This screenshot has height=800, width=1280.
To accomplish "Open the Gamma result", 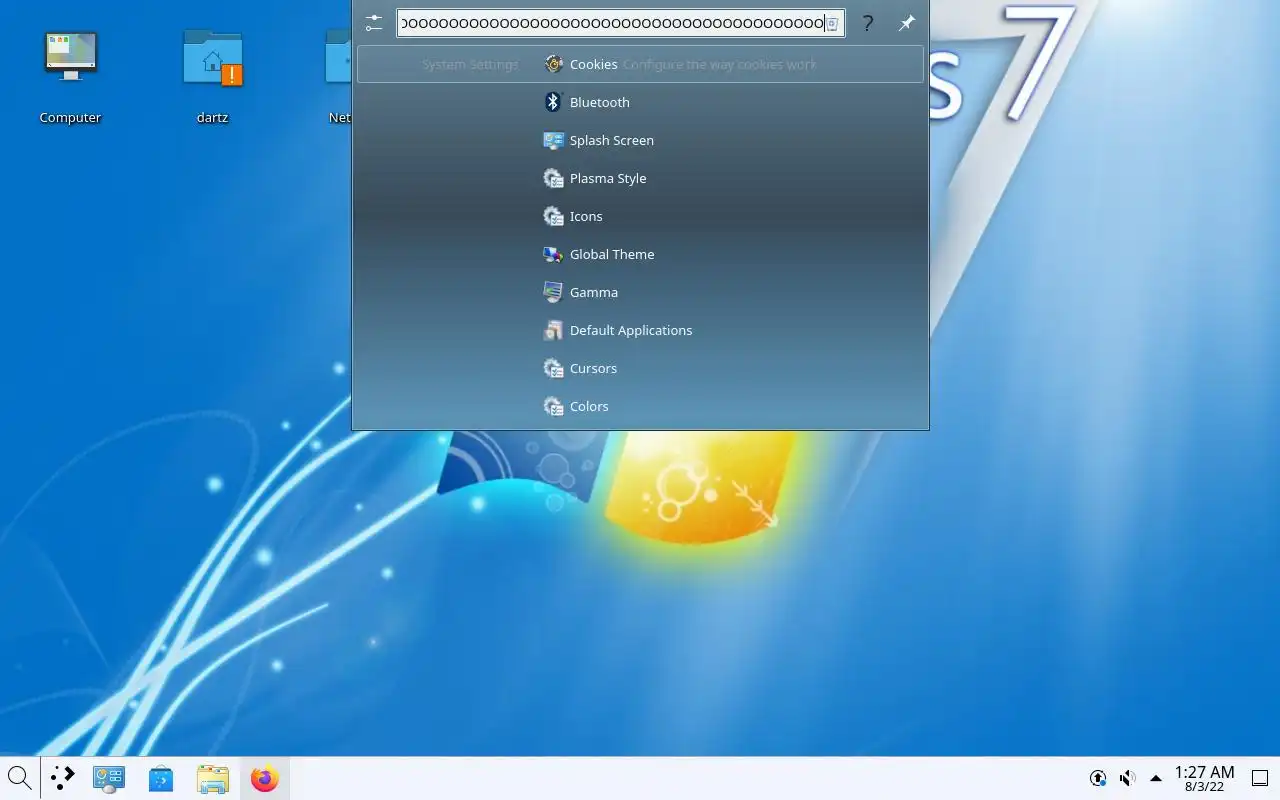I will coord(640,292).
